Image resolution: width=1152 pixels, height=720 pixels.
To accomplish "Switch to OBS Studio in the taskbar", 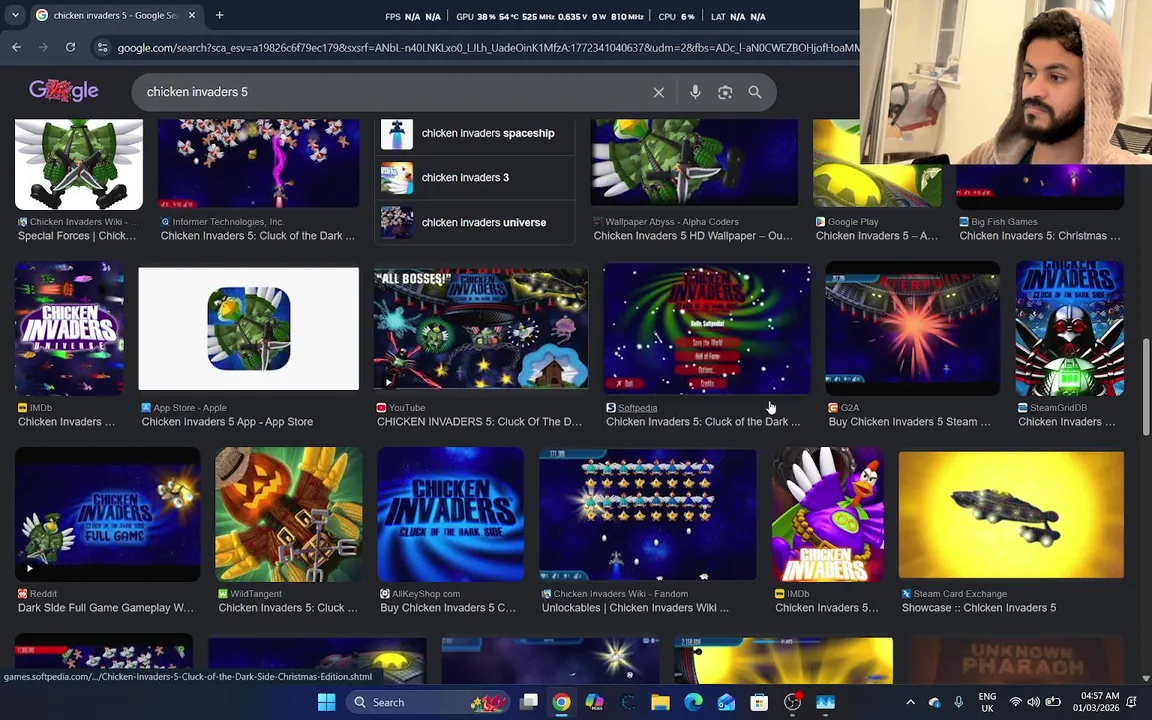I will tap(792, 702).
